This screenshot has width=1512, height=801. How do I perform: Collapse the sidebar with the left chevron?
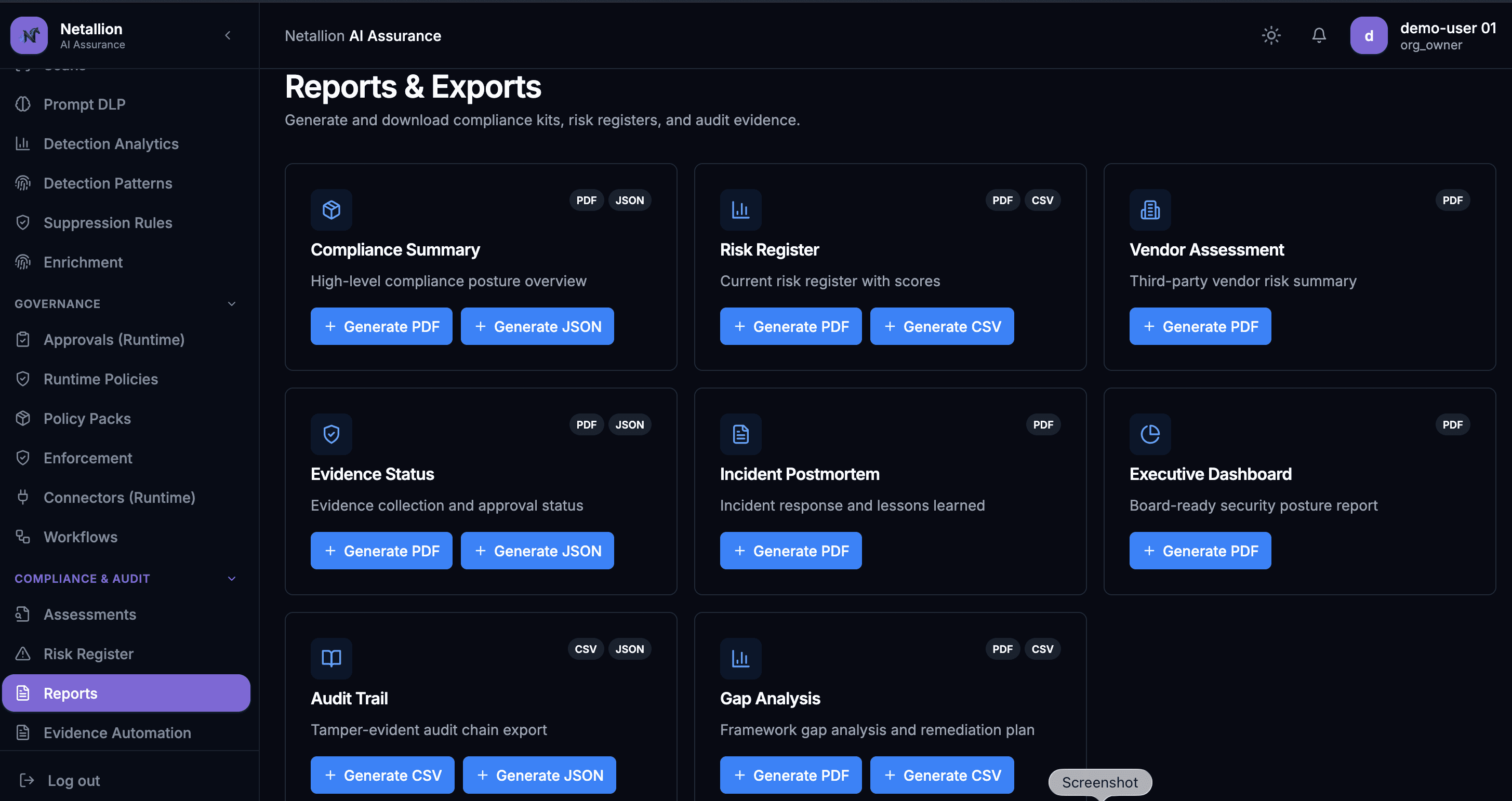(228, 35)
